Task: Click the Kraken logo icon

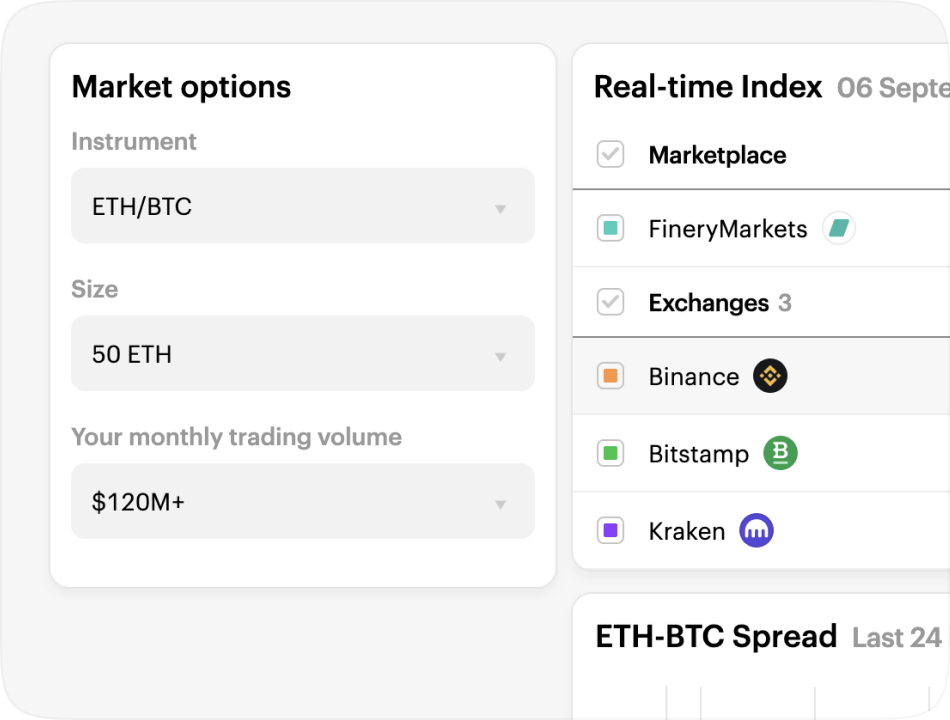Action: pos(757,531)
